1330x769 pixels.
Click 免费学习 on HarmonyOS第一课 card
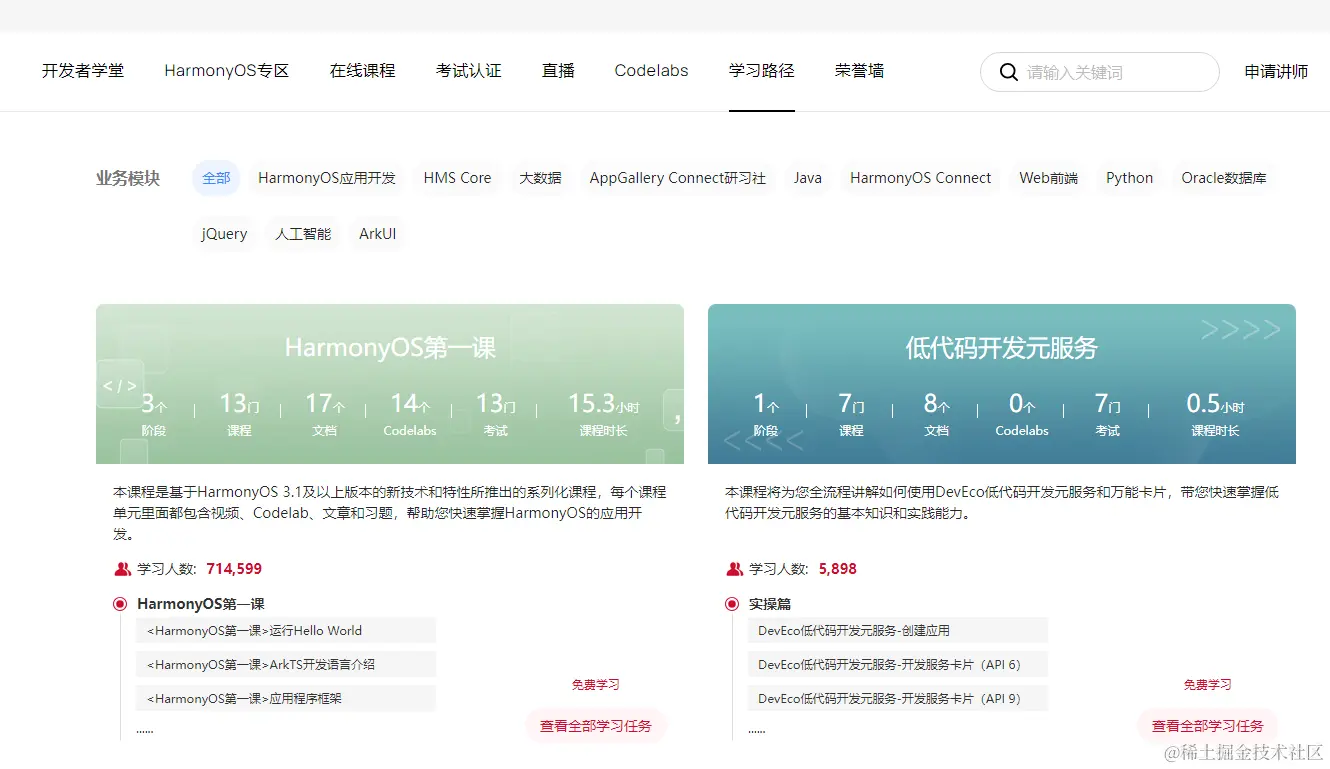(596, 685)
